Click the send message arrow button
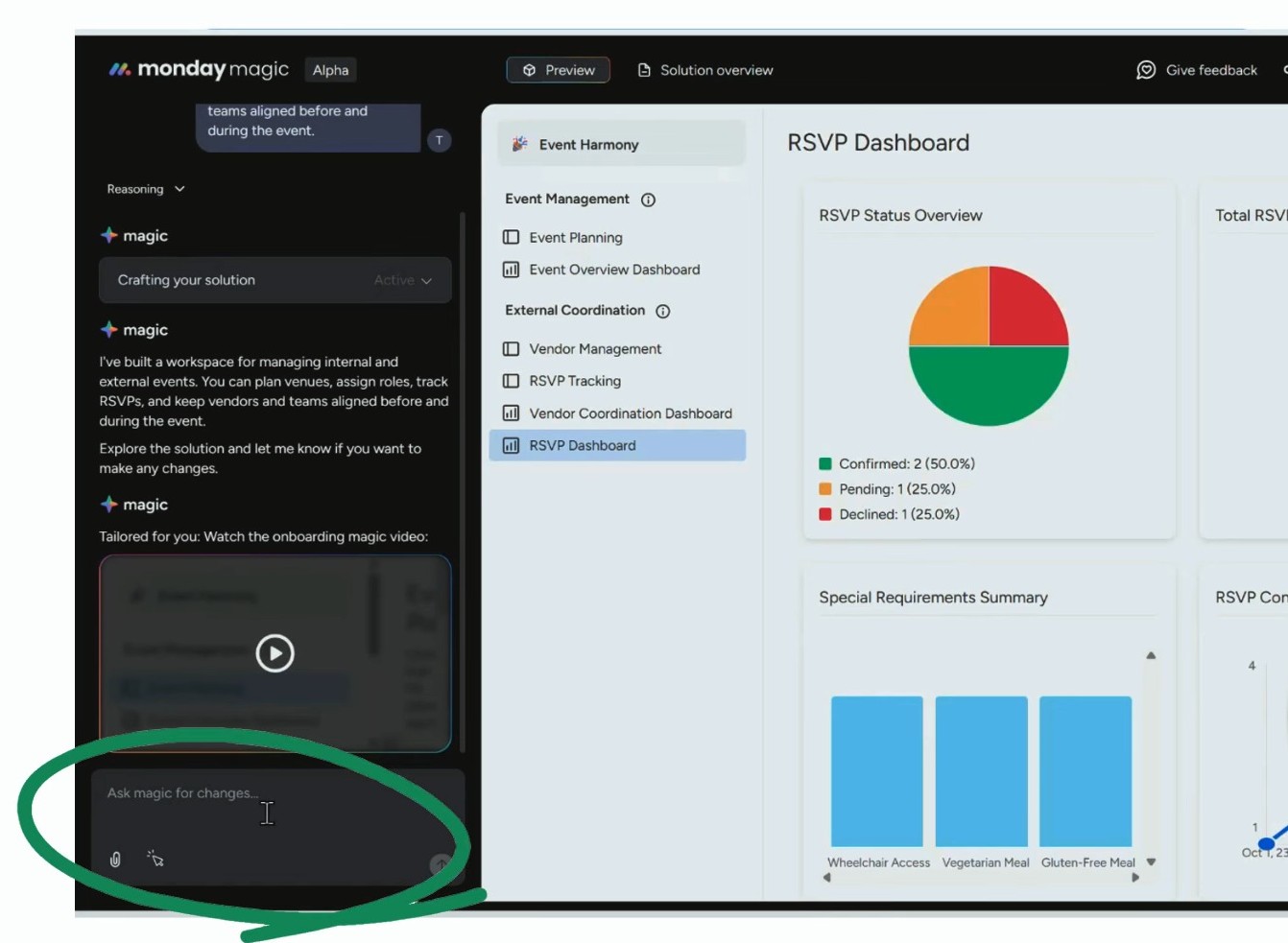 pyautogui.click(x=441, y=864)
